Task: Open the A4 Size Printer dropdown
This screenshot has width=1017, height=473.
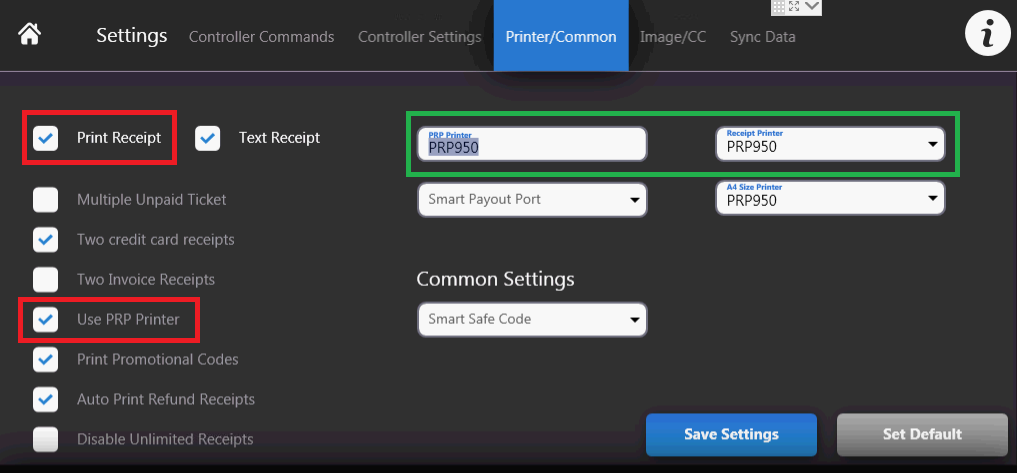Action: click(x=830, y=198)
